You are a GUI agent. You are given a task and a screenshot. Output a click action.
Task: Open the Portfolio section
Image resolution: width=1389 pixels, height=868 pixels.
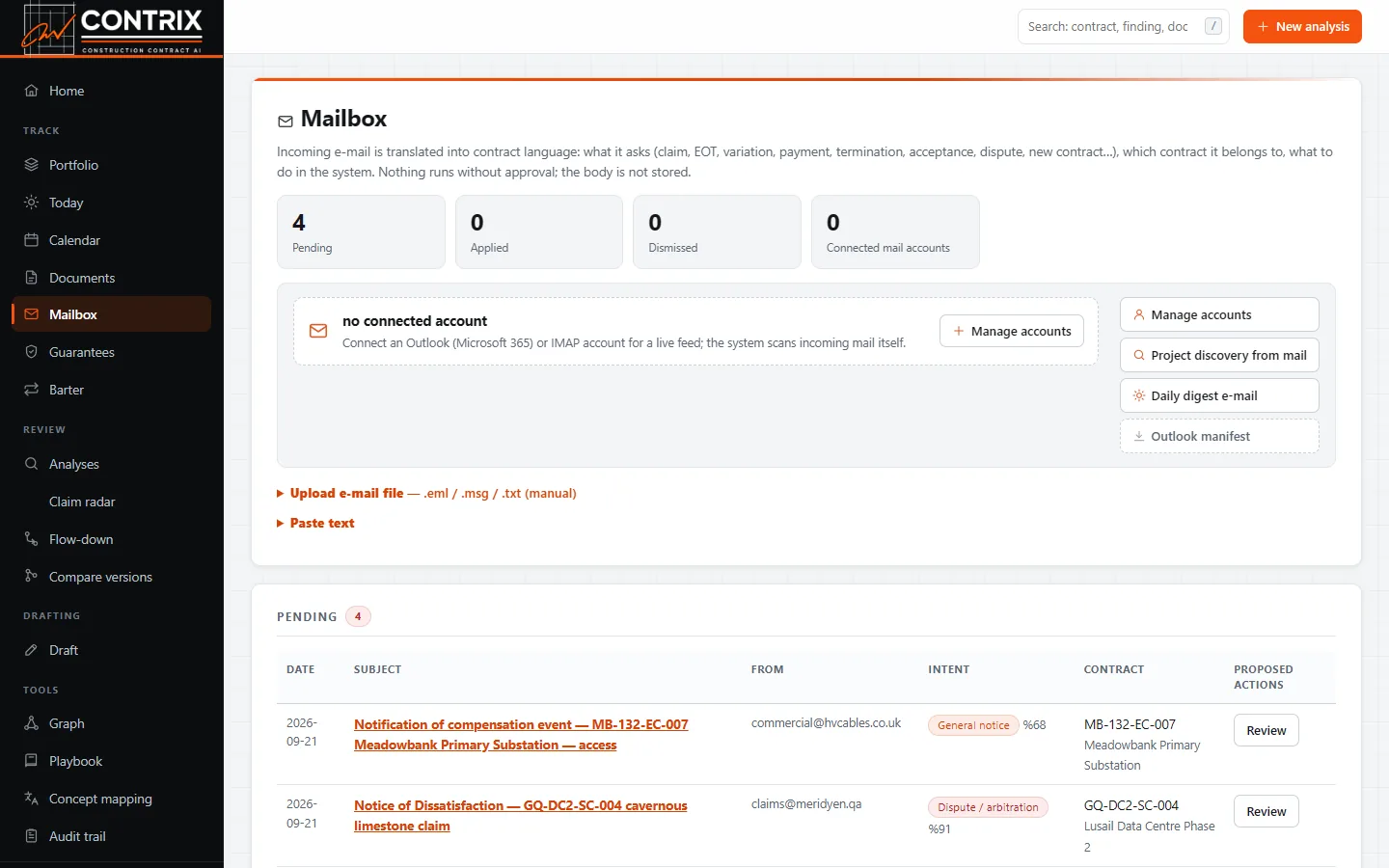point(111,165)
